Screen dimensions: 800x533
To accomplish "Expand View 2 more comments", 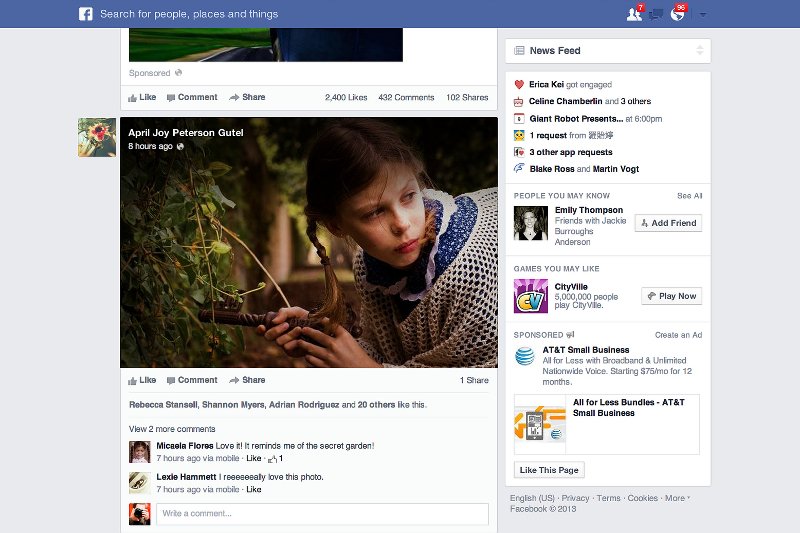I will point(172,429).
